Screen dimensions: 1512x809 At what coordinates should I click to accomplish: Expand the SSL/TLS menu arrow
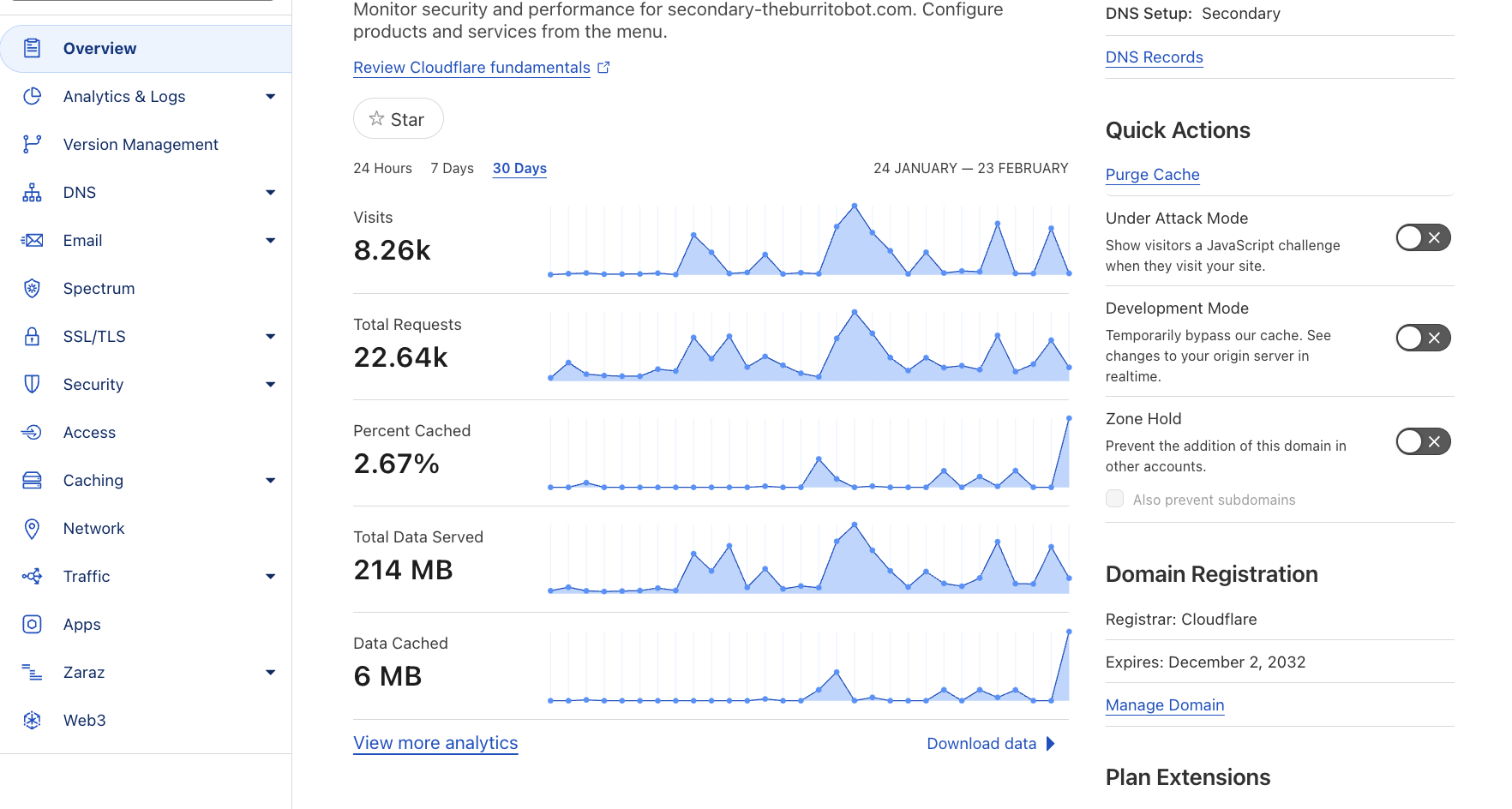(x=270, y=337)
